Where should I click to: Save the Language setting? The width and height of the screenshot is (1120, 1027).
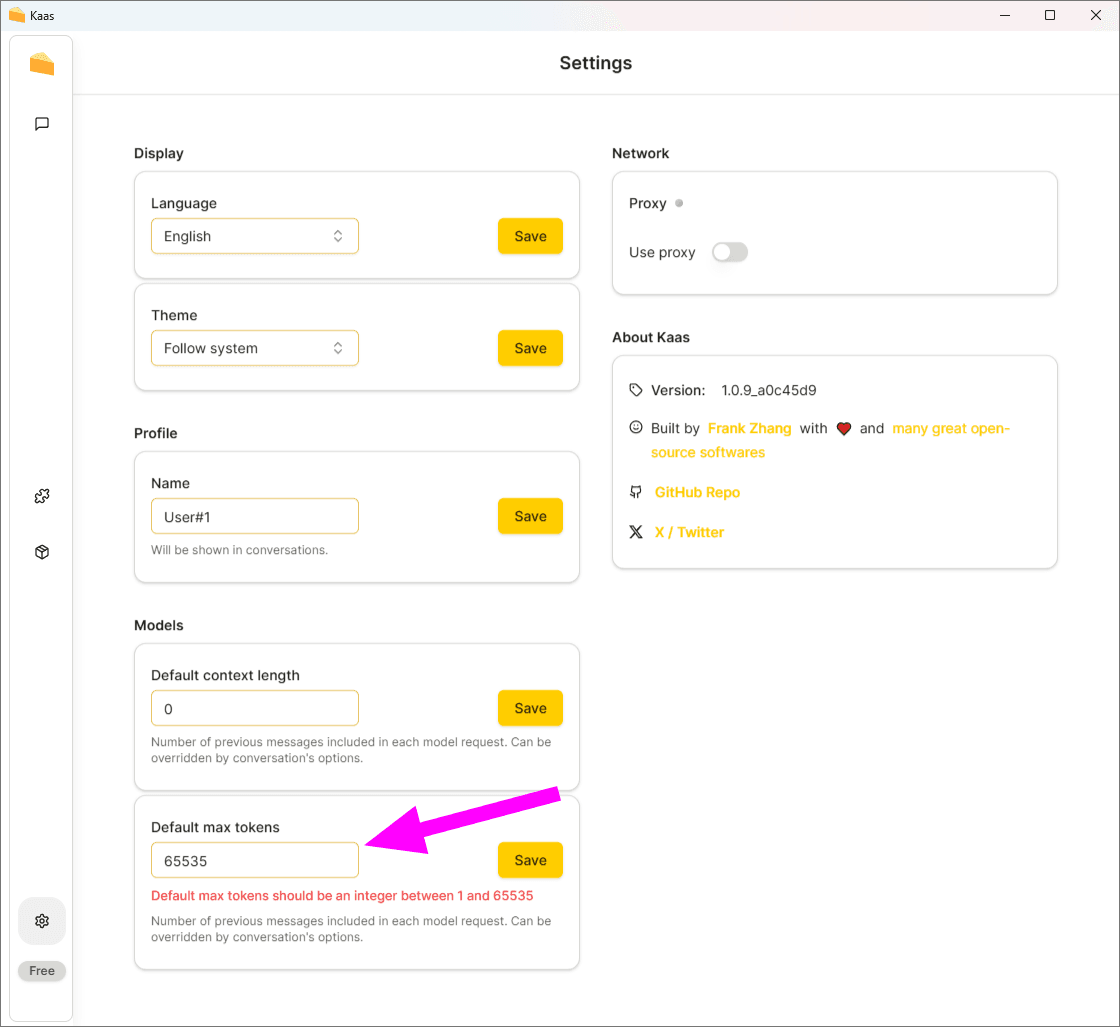coord(530,236)
